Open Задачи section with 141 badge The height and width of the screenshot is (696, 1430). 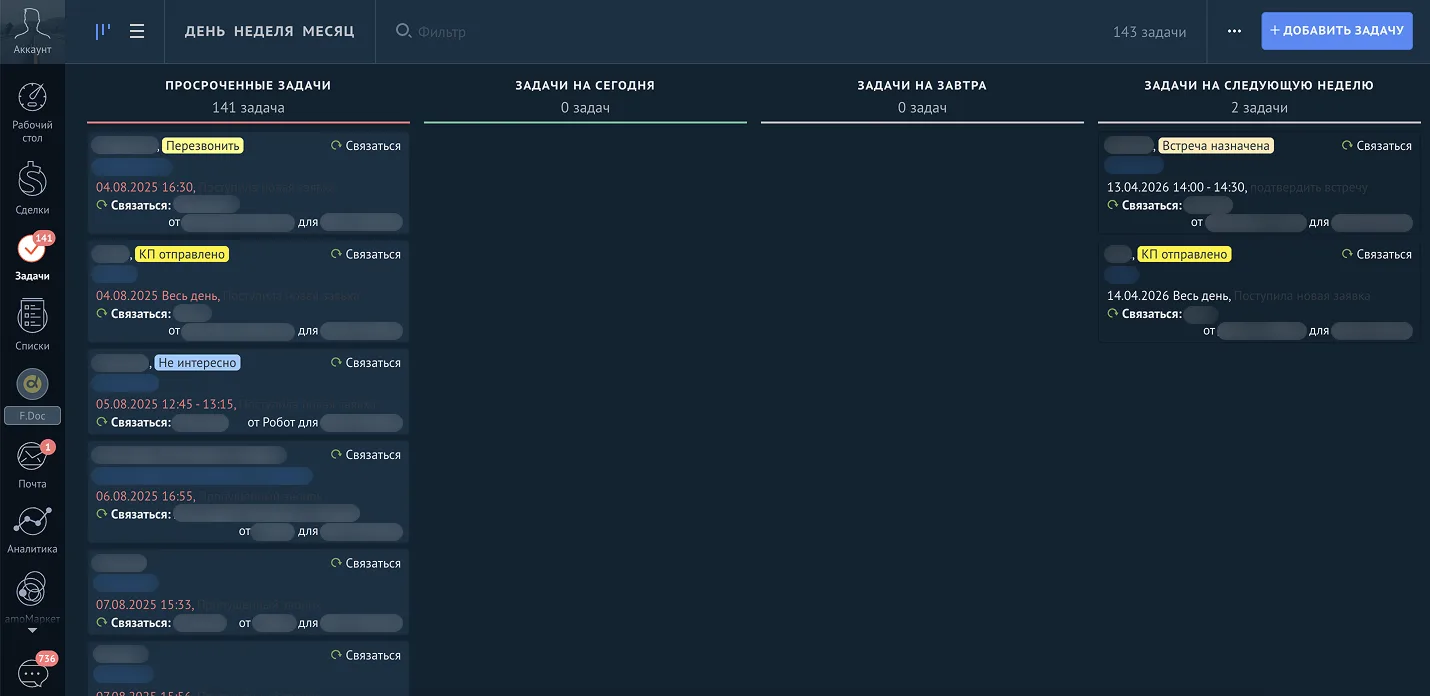(32, 256)
